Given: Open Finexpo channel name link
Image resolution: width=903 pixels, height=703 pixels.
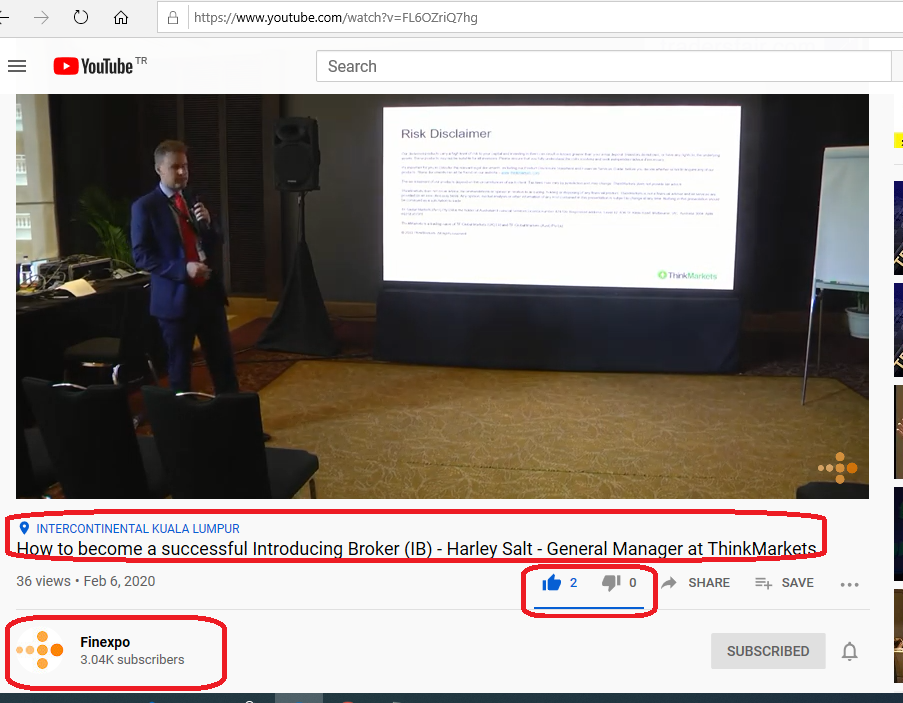Looking at the screenshot, I should click(105, 642).
